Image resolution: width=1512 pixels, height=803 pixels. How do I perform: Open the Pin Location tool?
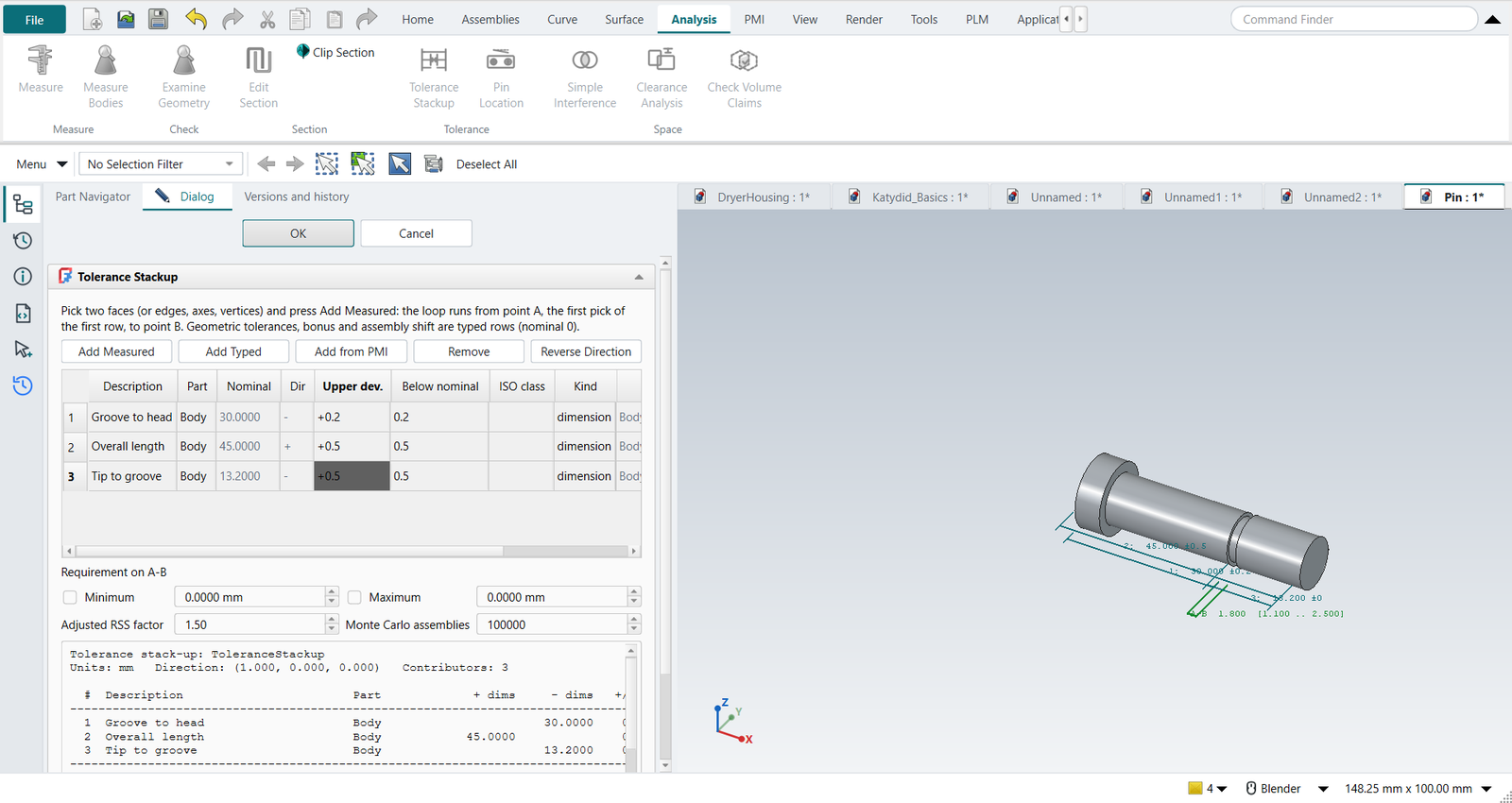tap(501, 77)
